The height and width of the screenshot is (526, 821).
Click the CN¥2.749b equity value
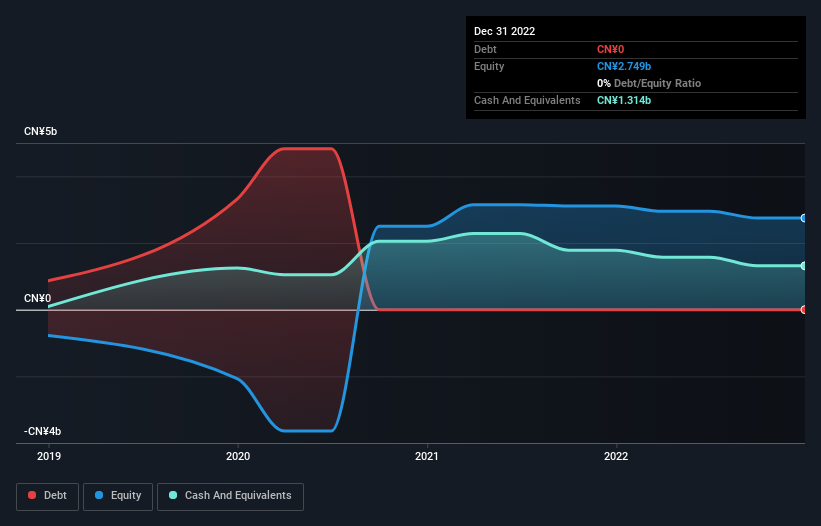[x=624, y=66]
